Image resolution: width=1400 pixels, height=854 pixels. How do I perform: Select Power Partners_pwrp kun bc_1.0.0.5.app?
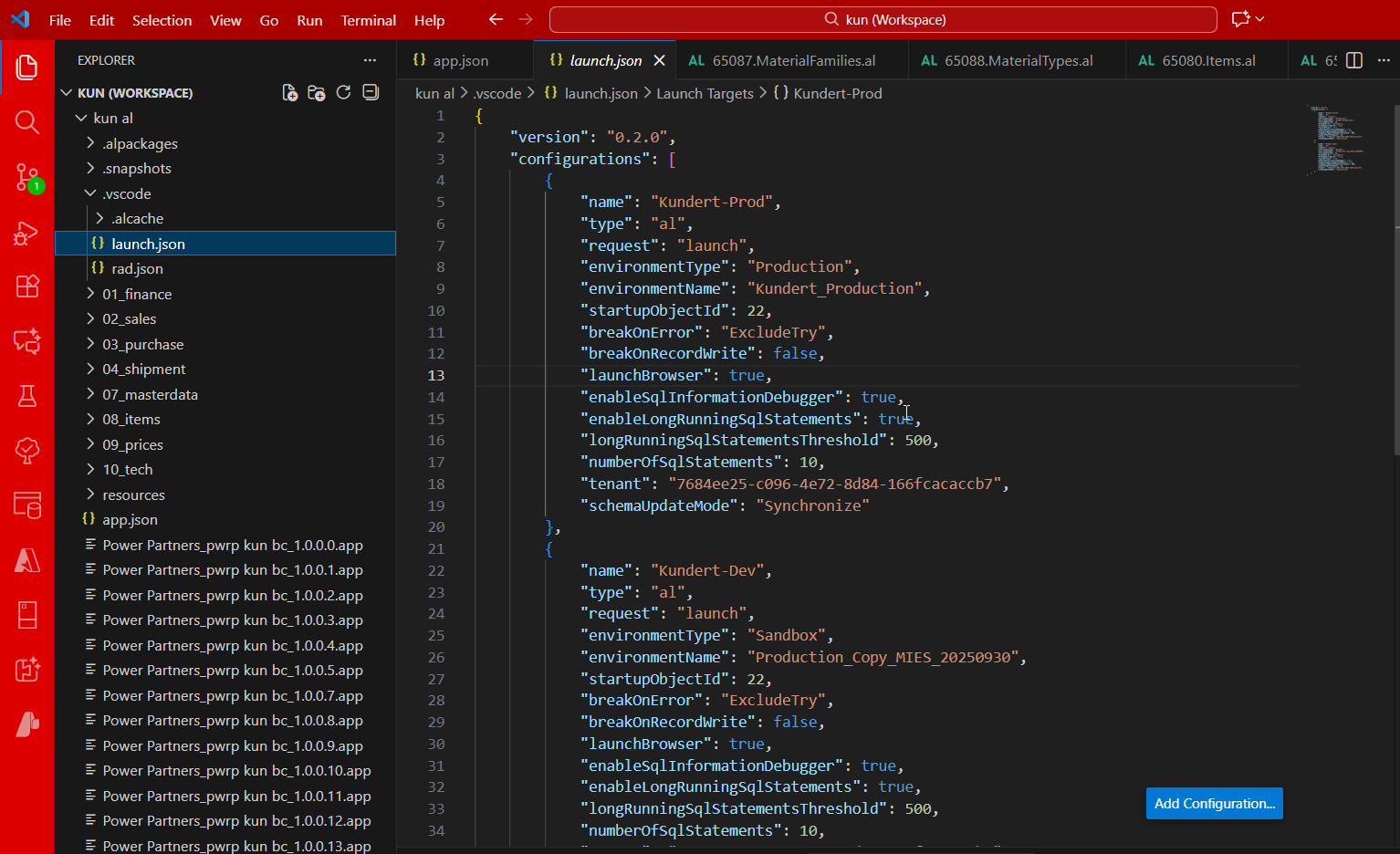point(233,670)
